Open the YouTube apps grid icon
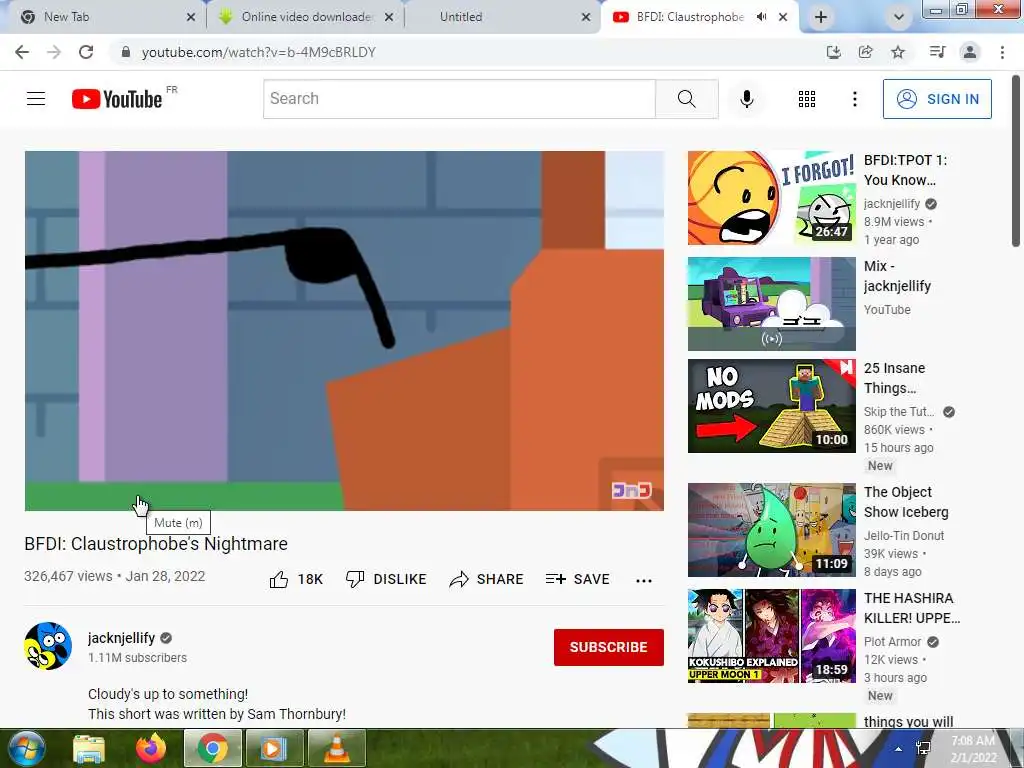Image resolution: width=1024 pixels, height=768 pixels. [807, 99]
